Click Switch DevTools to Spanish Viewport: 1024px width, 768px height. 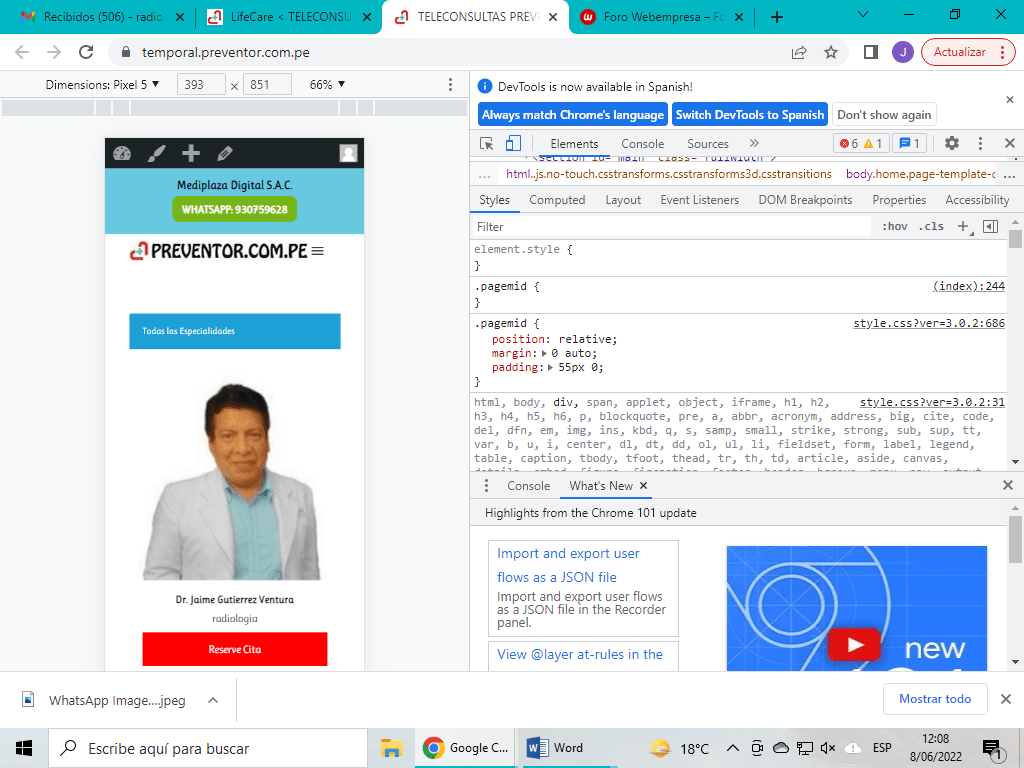coord(750,115)
